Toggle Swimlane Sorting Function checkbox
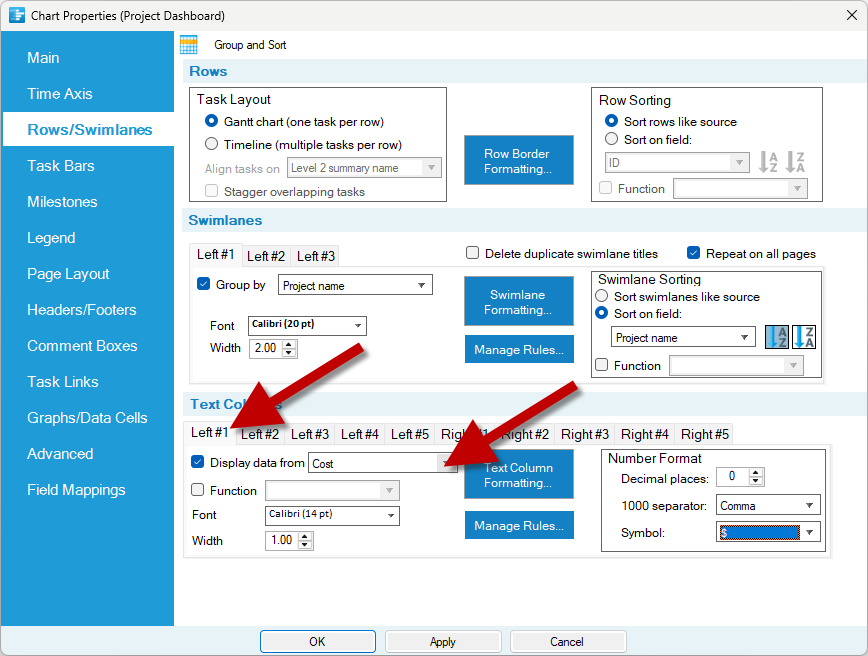Screen dimensions: 868x656 point(601,365)
